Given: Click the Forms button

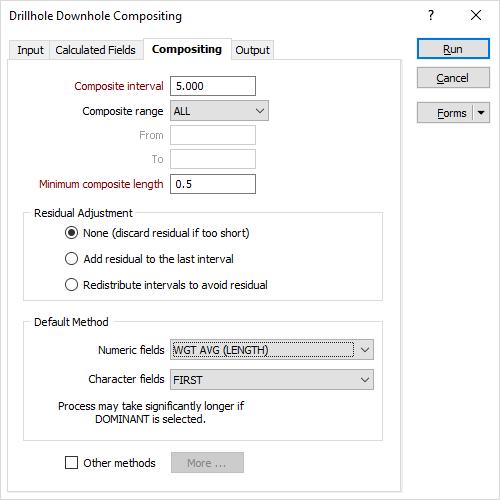Looking at the screenshot, I should 445,113.
